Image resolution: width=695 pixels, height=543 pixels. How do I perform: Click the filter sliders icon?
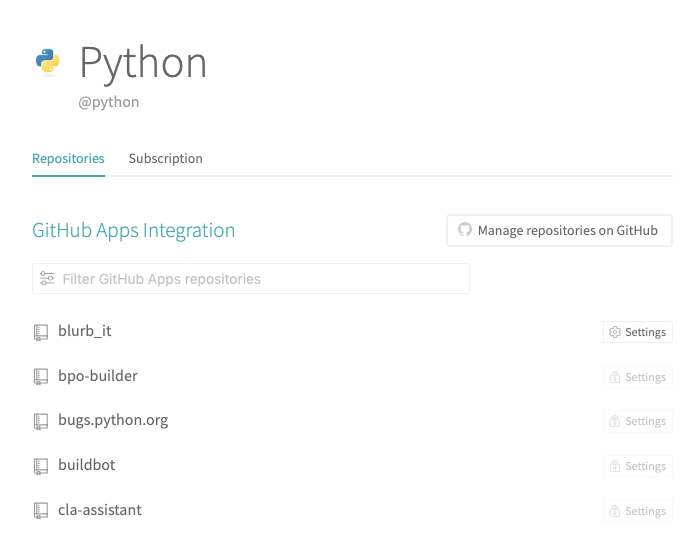pyautogui.click(x=47, y=279)
